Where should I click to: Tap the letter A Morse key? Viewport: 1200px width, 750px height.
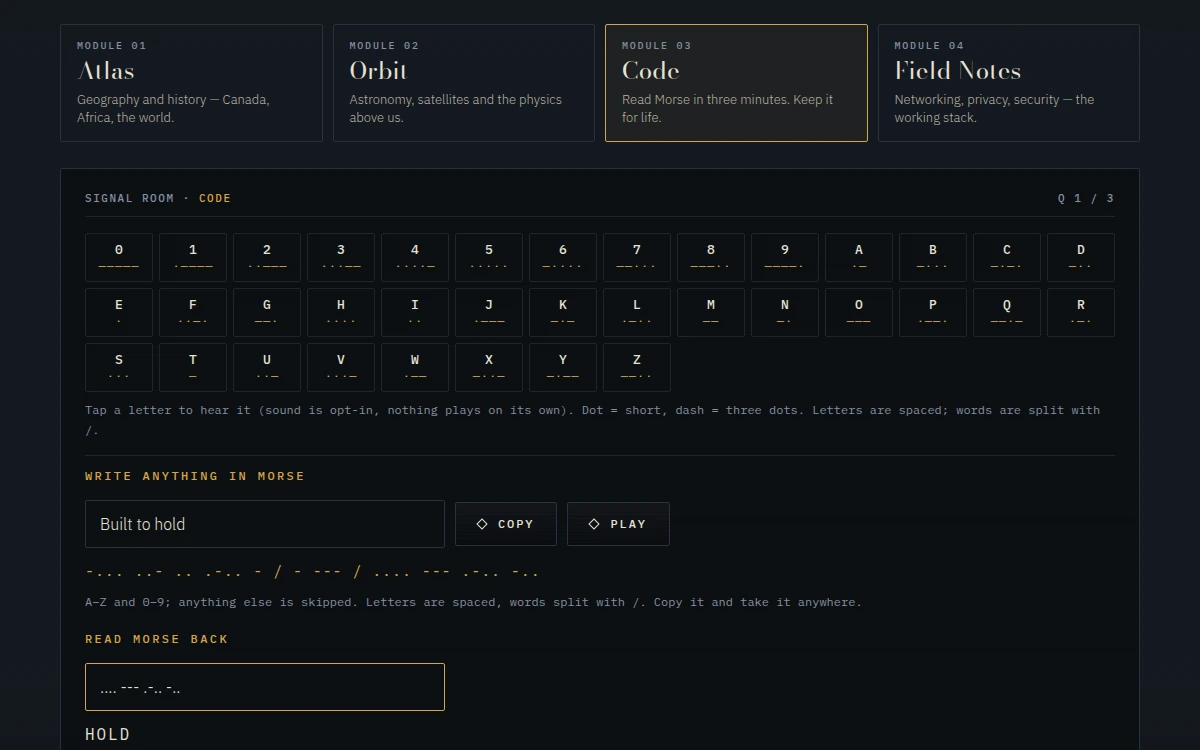click(859, 257)
